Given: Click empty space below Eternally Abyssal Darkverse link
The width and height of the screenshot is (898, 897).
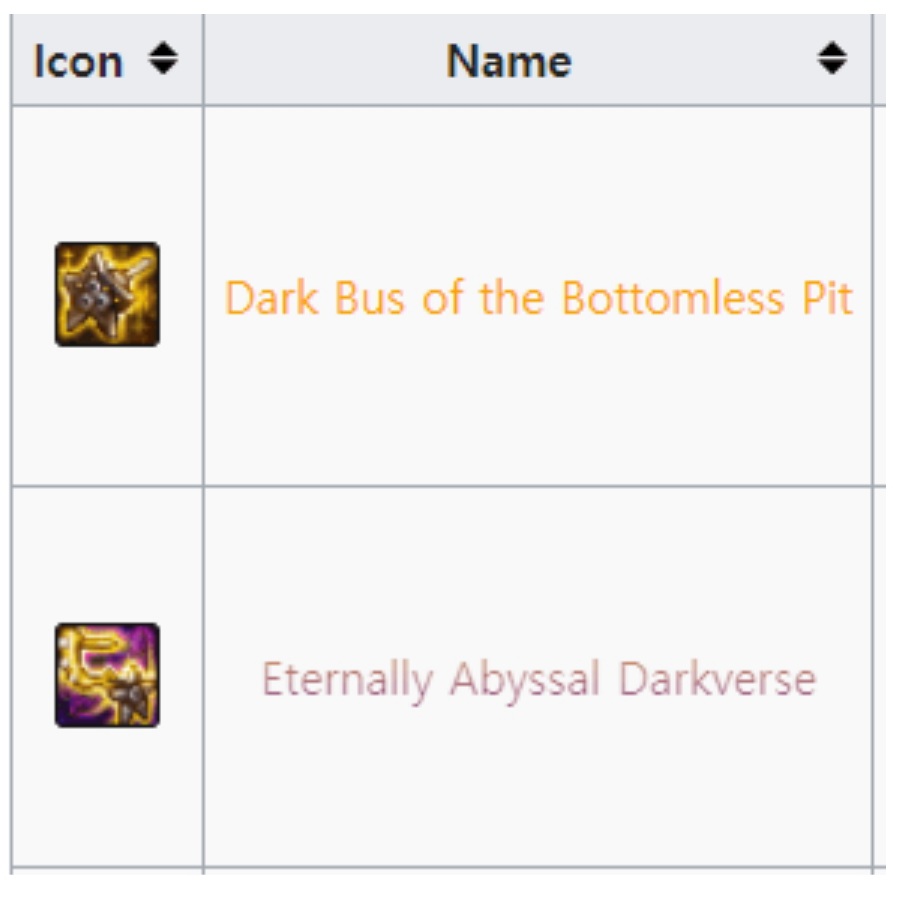Looking at the screenshot, I should [538, 785].
